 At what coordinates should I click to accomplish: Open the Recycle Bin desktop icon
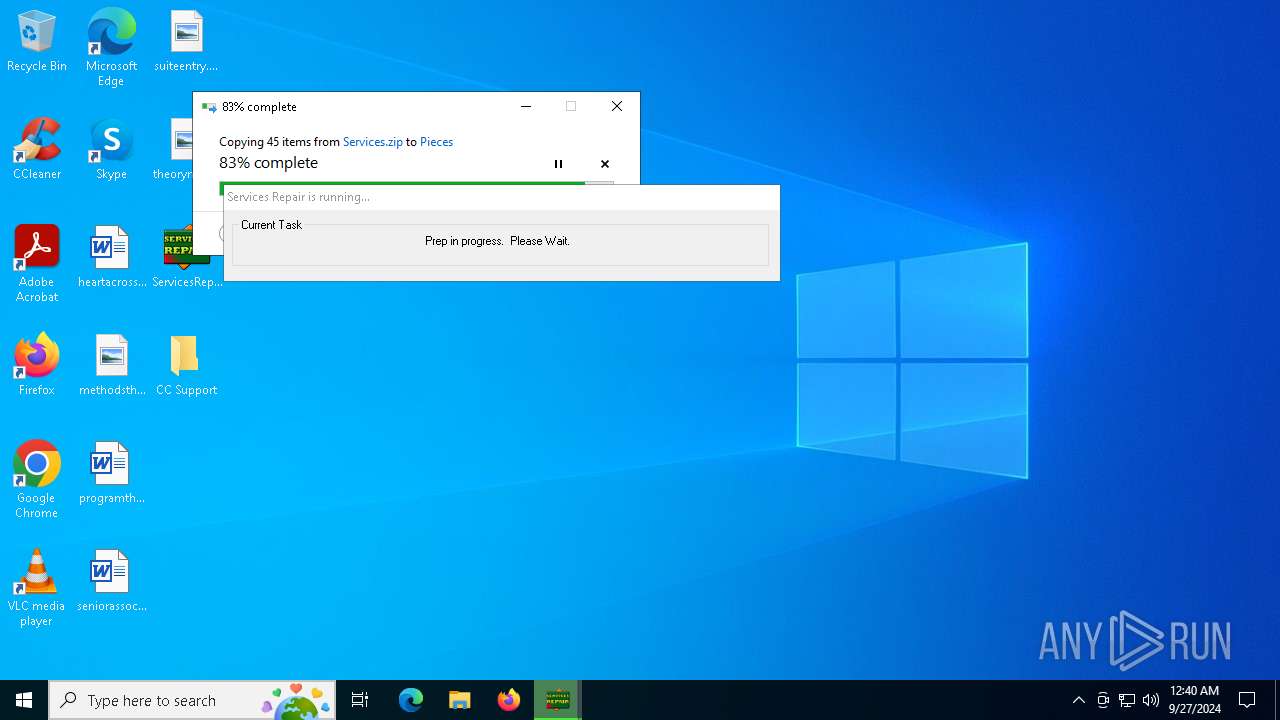pos(37,42)
